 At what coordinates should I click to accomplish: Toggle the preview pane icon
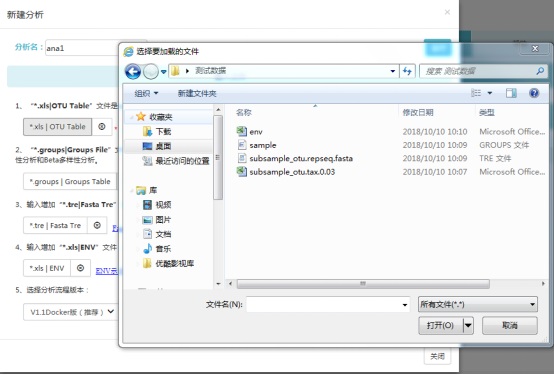tap(511, 93)
